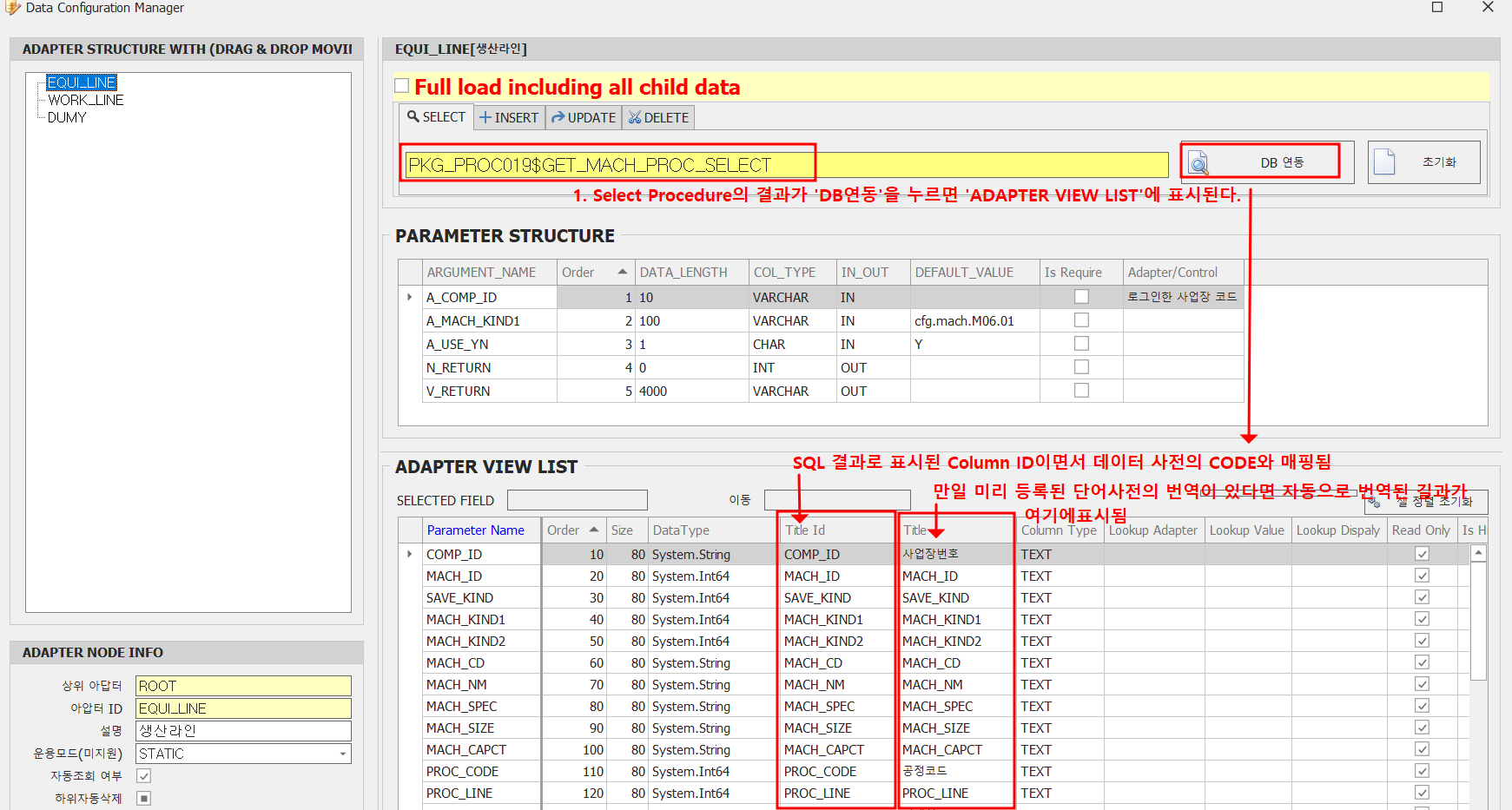
Task: Click the MACH_CAPCT Title Id cell
Action: click(836, 749)
